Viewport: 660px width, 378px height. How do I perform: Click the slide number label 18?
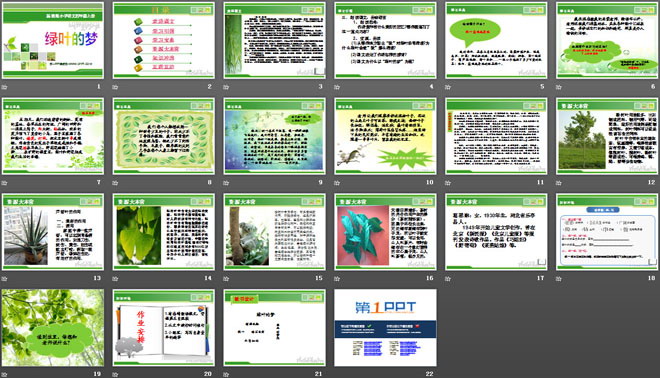pyautogui.click(x=651, y=278)
